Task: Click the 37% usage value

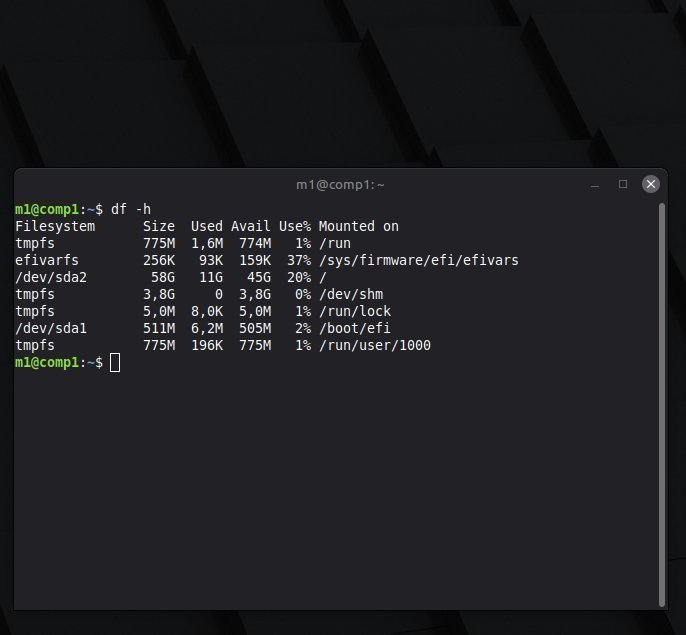Action: 299,260
